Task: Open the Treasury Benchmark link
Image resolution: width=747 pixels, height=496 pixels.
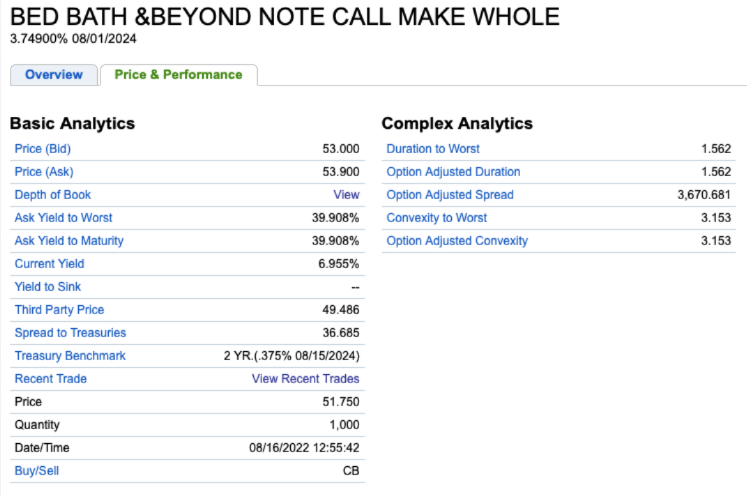Action: tap(70, 356)
